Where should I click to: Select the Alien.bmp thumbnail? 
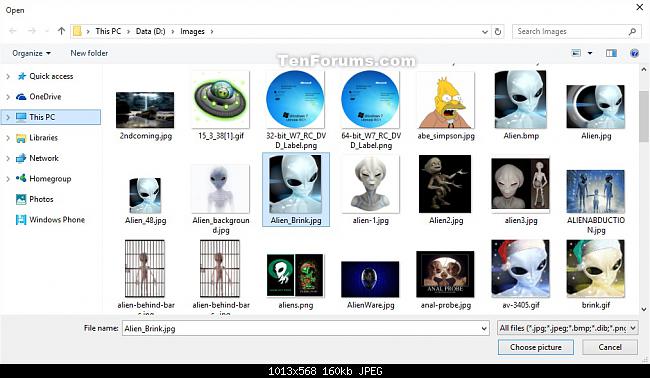pos(521,99)
